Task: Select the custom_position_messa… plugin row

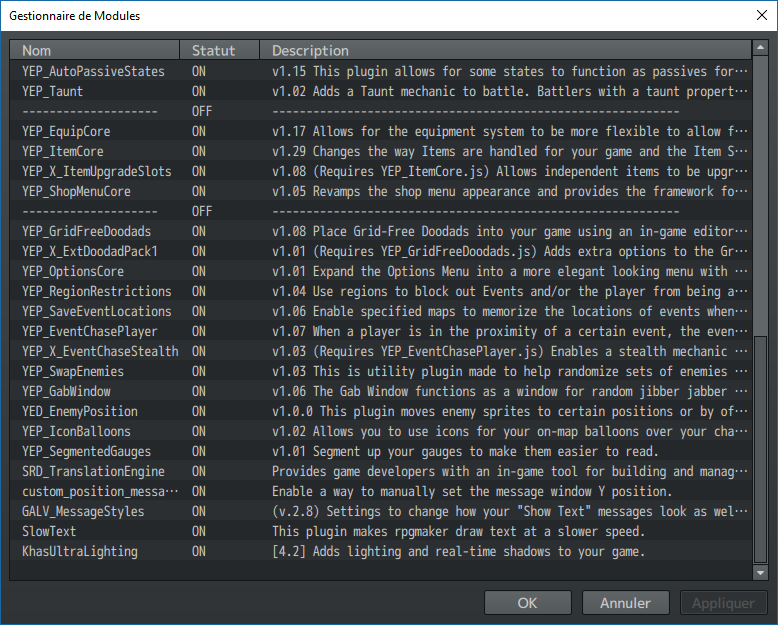Action: [x=381, y=492]
